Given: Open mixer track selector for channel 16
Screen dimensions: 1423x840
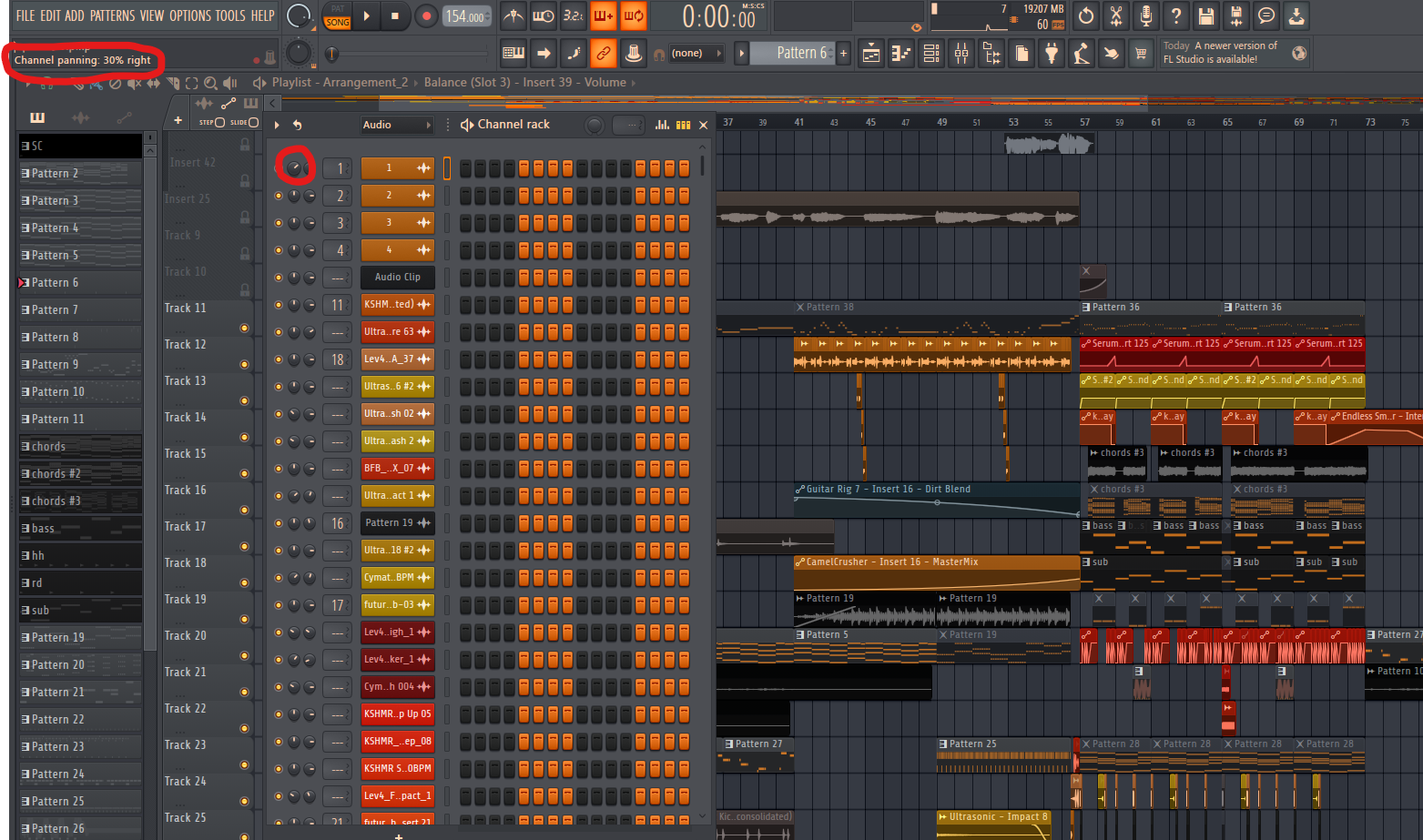Looking at the screenshot, I should coord(338,523).
